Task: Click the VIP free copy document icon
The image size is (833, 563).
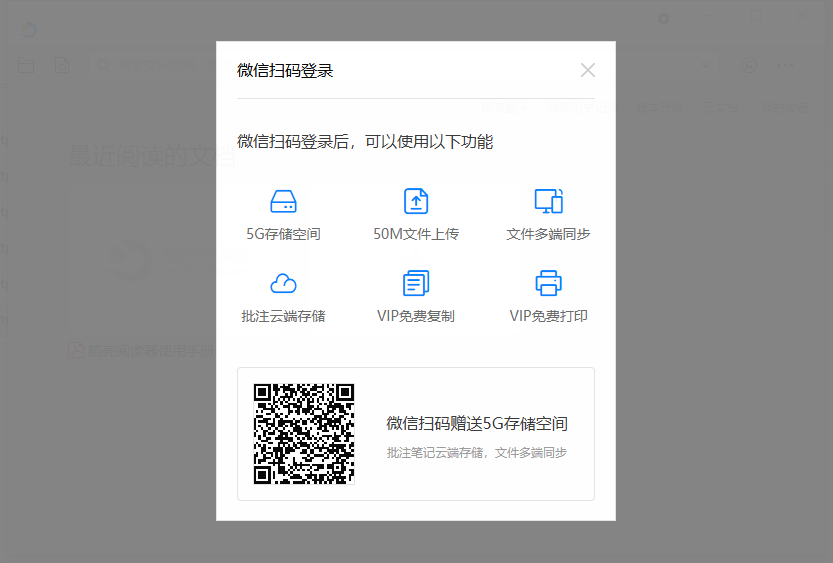Action: coord(416,283)
